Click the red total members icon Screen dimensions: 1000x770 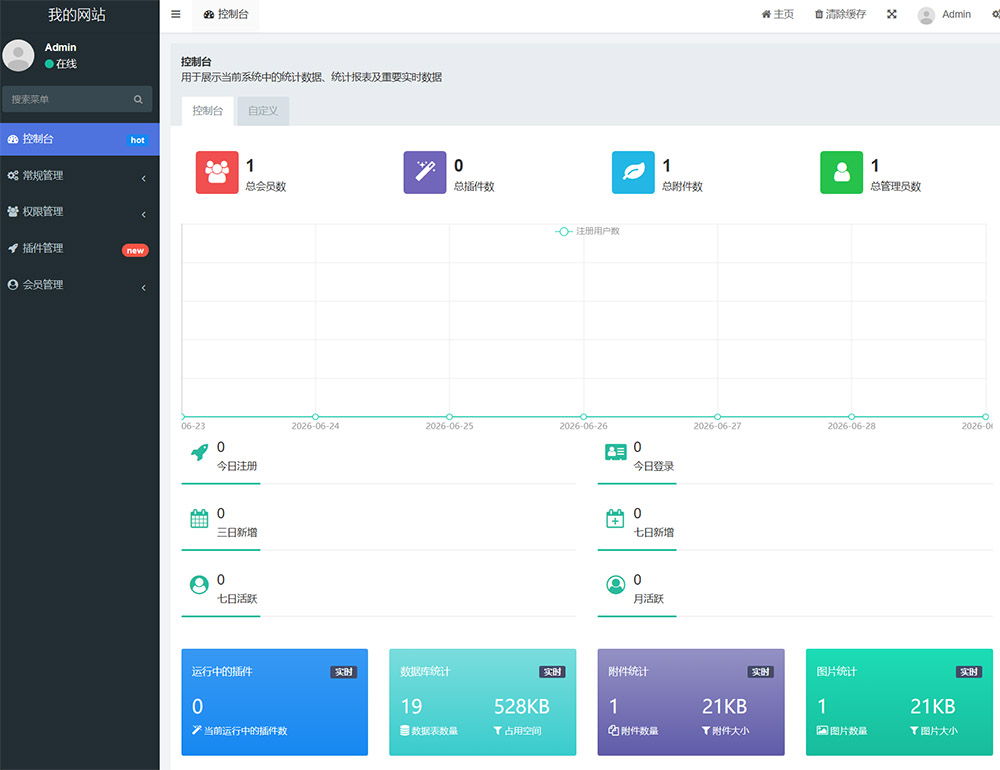[217, 172]
